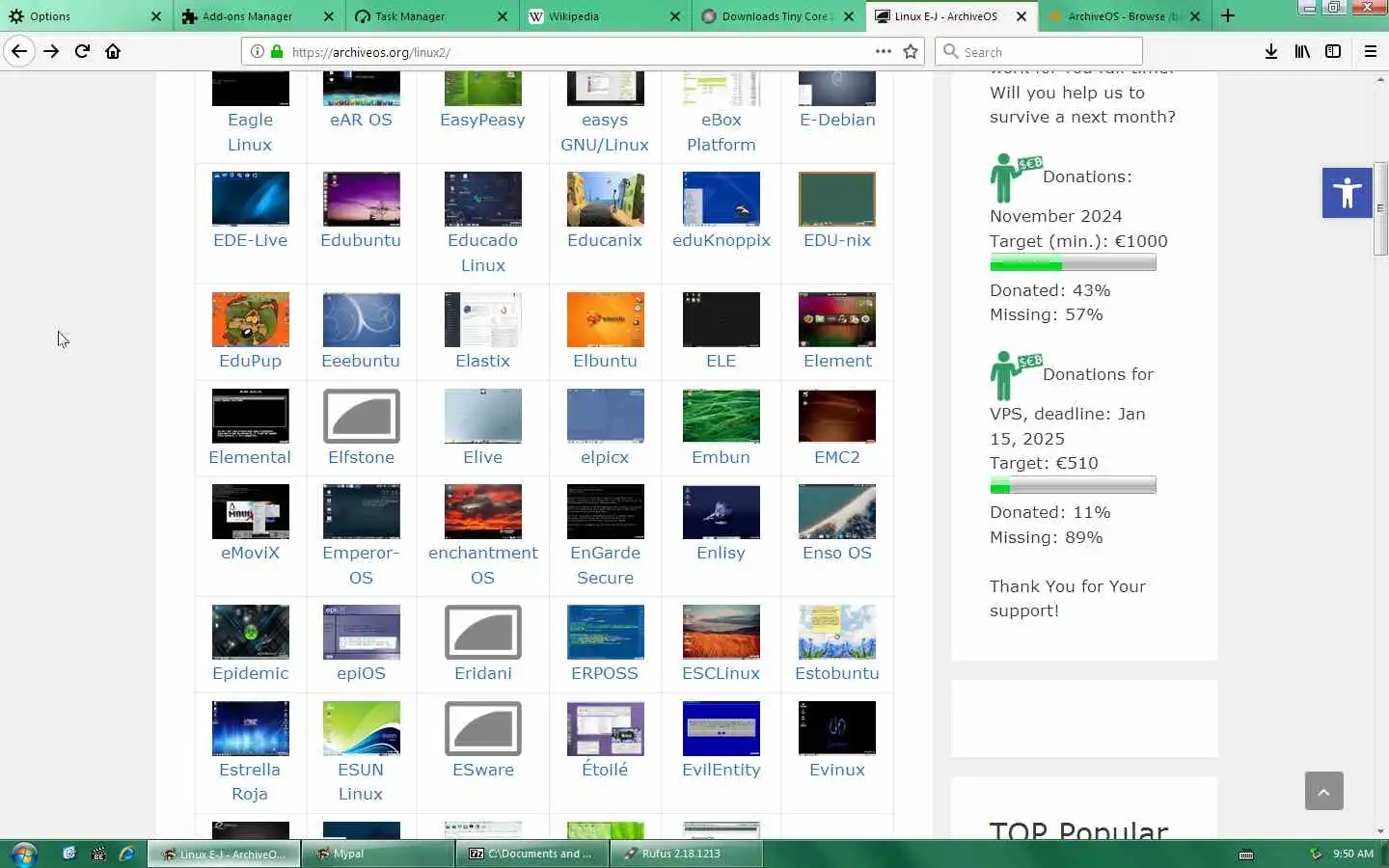
Task: Open the library icon
Action: [x=1302, y=51]
